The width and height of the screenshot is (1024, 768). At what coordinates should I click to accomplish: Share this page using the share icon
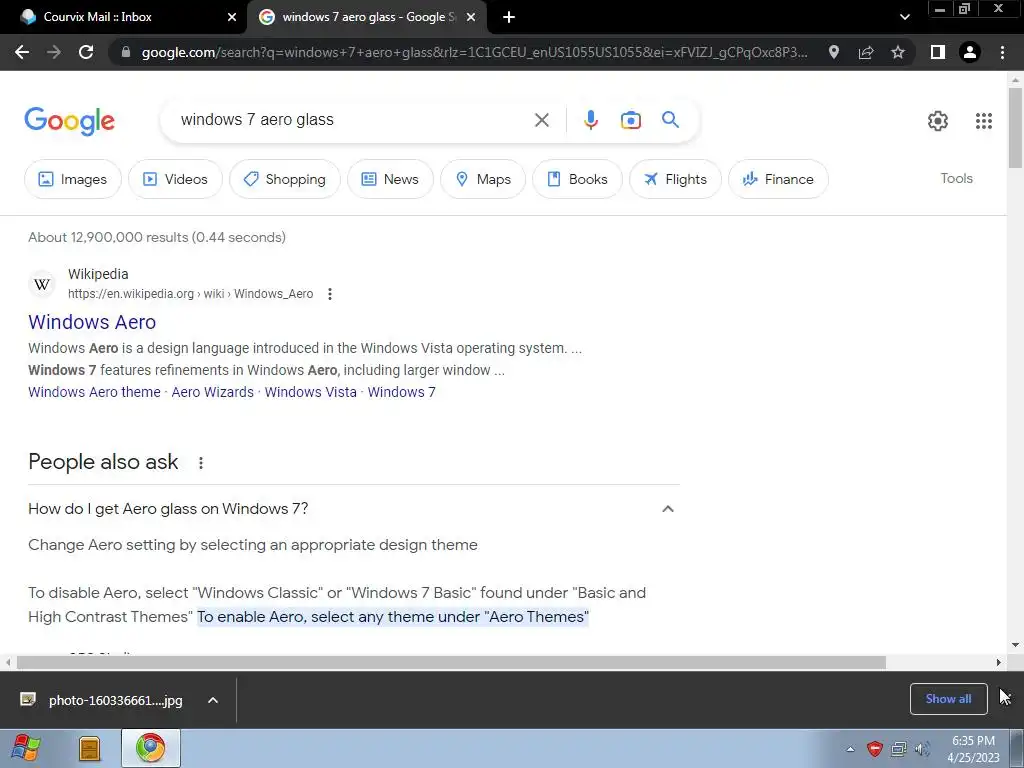(866, 52)
